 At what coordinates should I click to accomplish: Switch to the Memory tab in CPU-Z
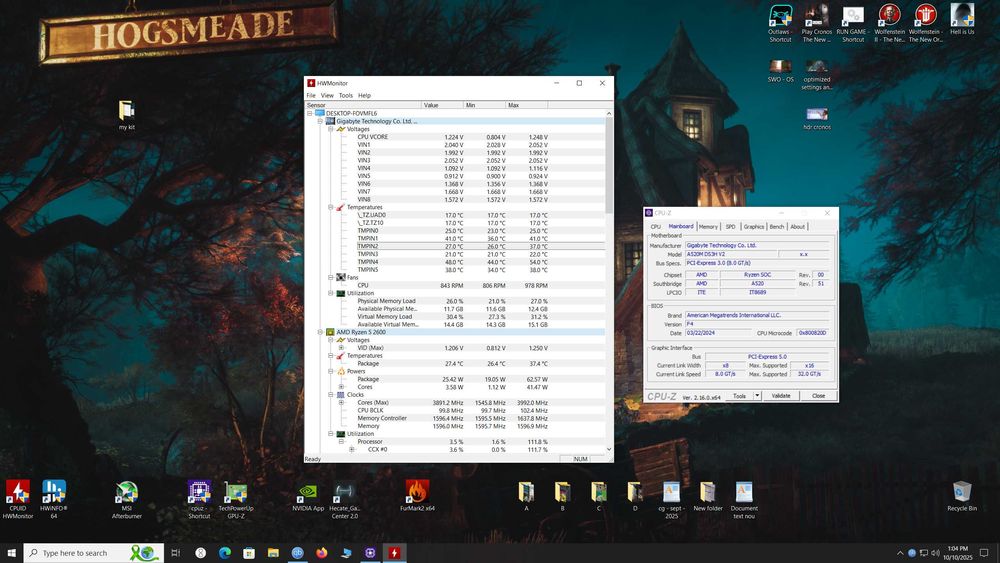pyautogui.click(x=708, y=227)
